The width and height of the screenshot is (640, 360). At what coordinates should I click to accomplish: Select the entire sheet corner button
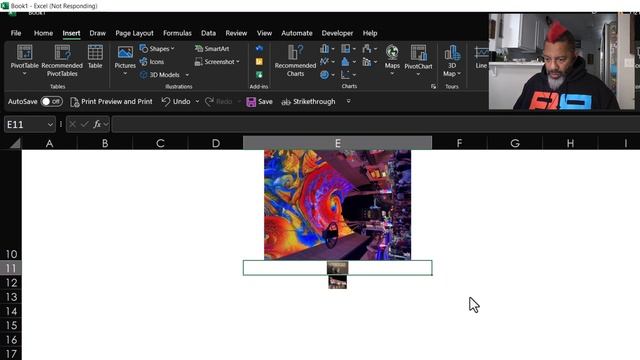click(15, 143)
